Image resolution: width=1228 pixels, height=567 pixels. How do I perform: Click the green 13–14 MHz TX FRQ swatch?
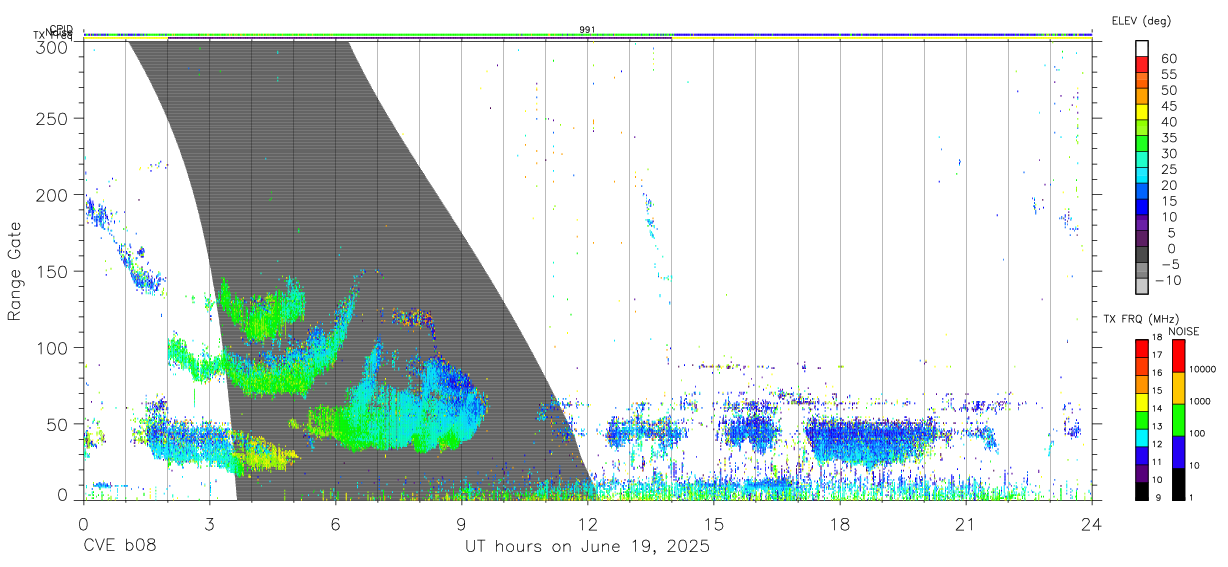click(1141, 418)
